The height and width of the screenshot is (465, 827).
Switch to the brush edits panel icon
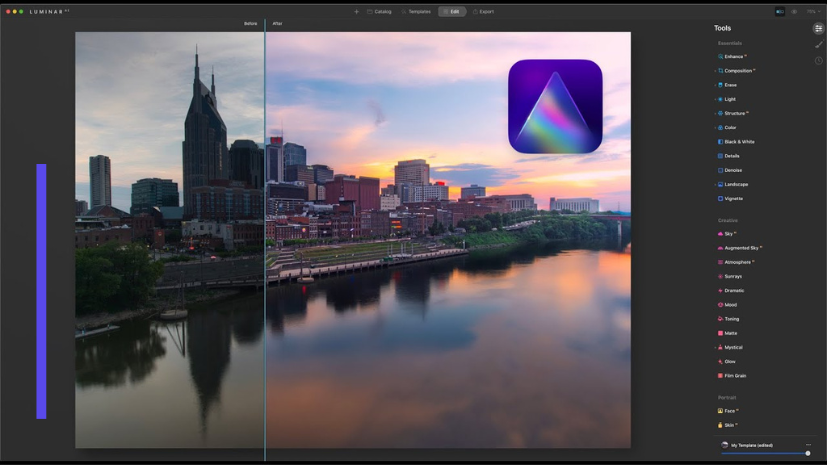(819, 45)
